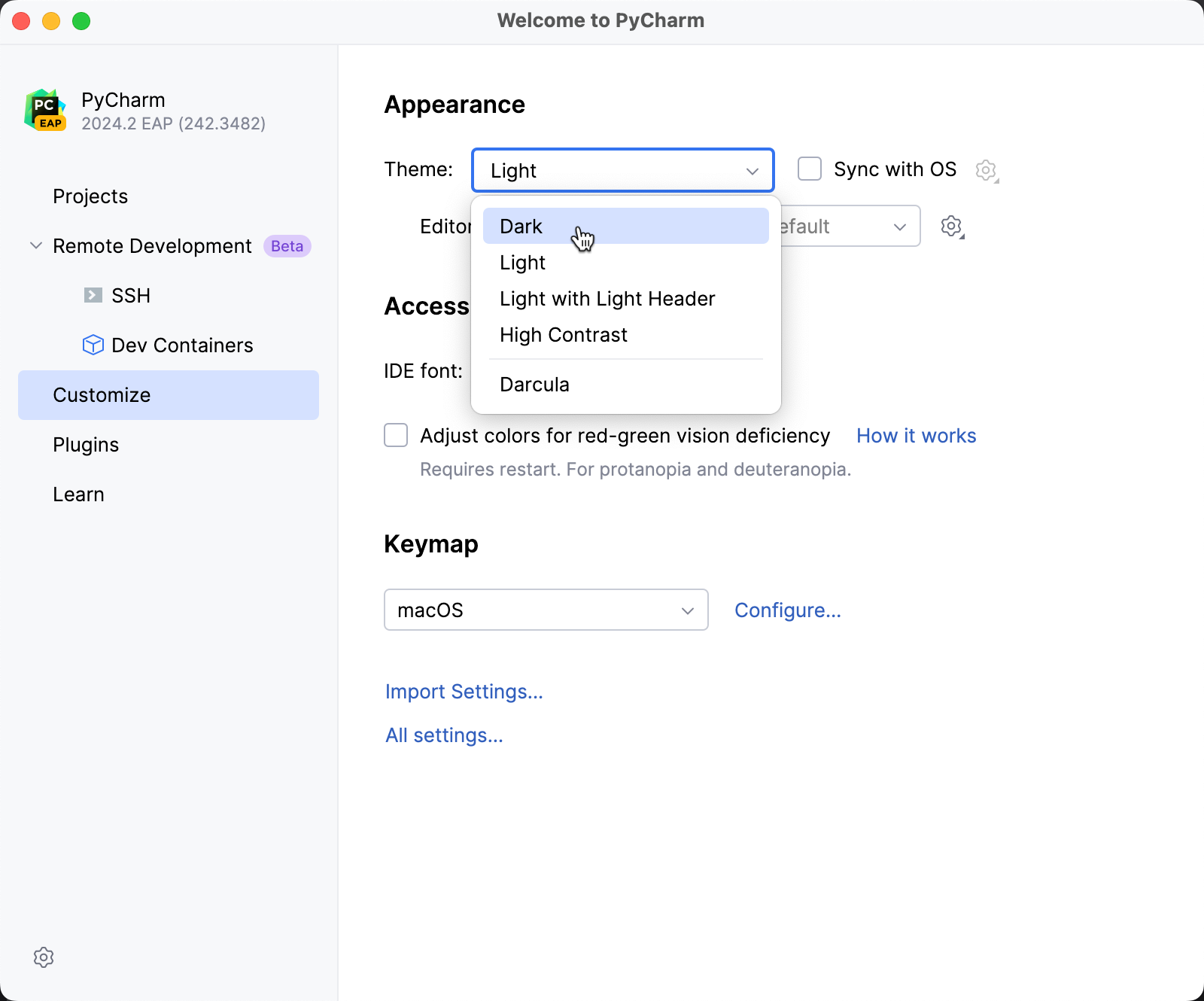
Task: Choose Darcula from the theme list
Action: (534, 384)
